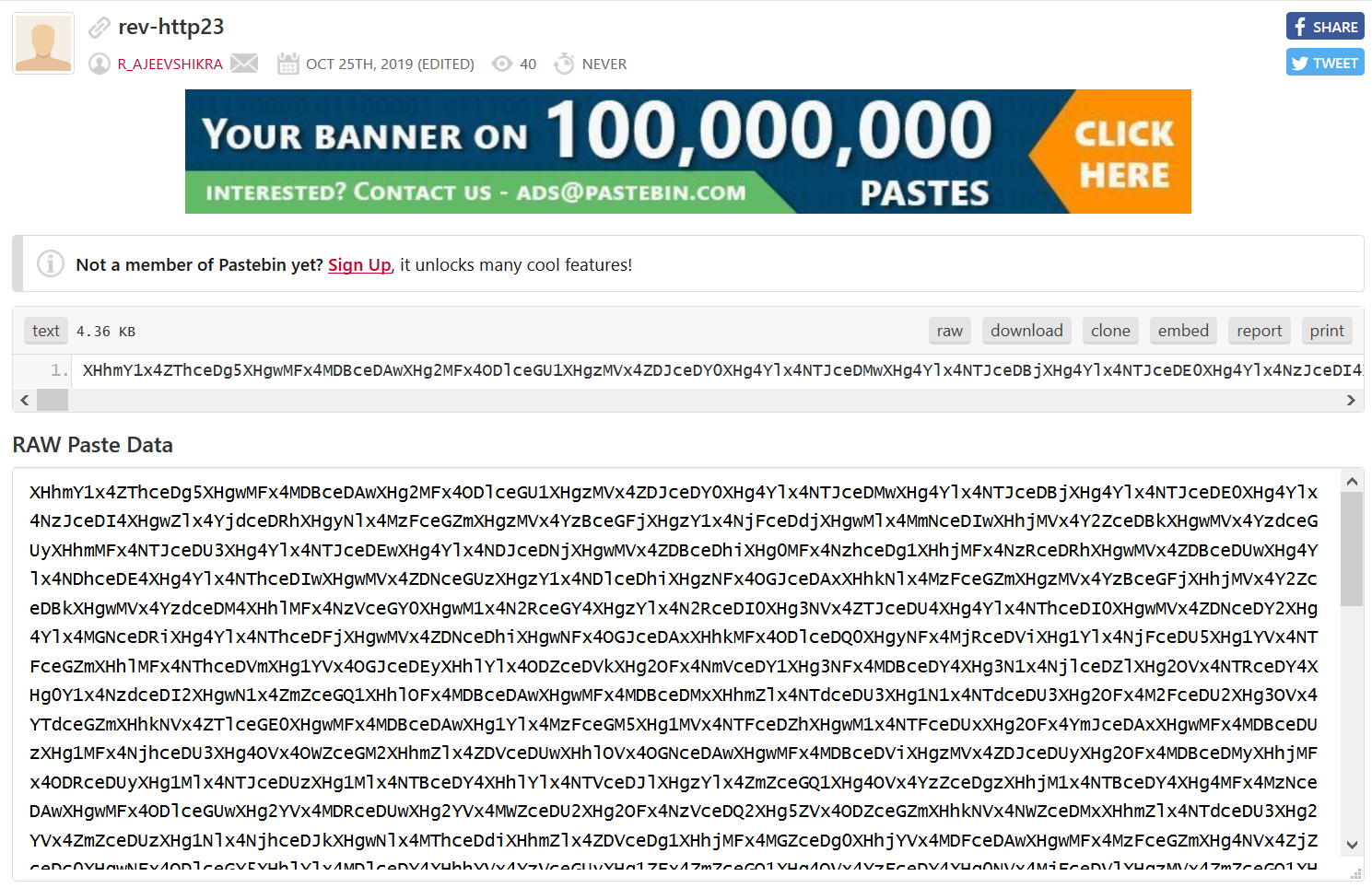The height and width of the screenshot is (888, 1372).
Task: Click the expiration timer icon before NEVER
Action: [x=564, y=63]
